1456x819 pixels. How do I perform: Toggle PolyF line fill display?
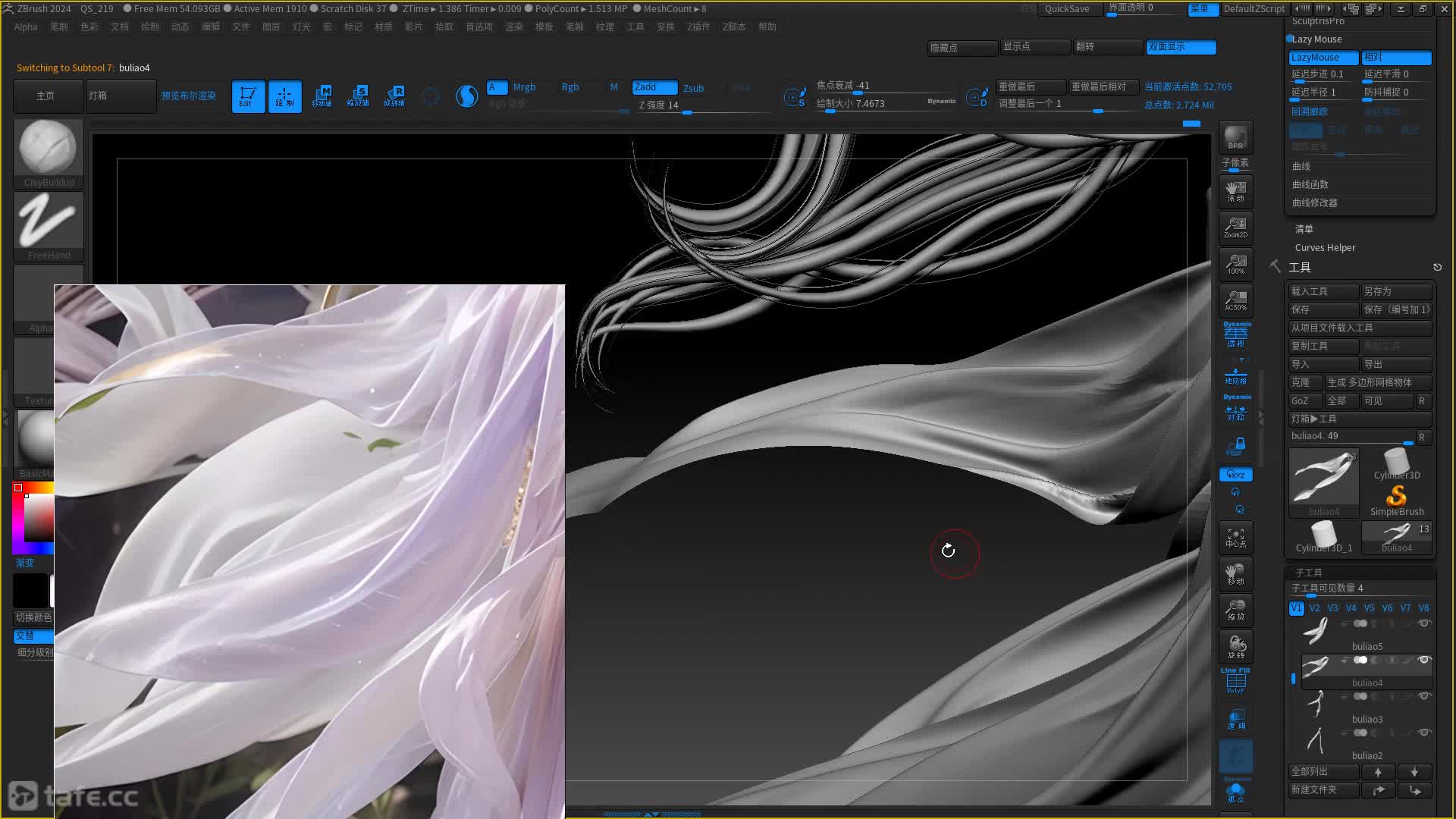click(1235, 682)
